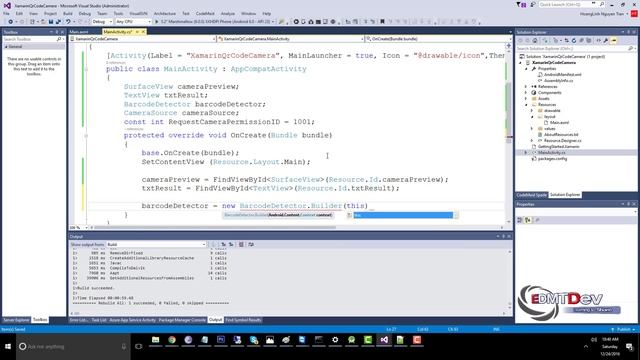Click the Visual Studio taskbar icon
640x360 pixels.
[384, 340]
